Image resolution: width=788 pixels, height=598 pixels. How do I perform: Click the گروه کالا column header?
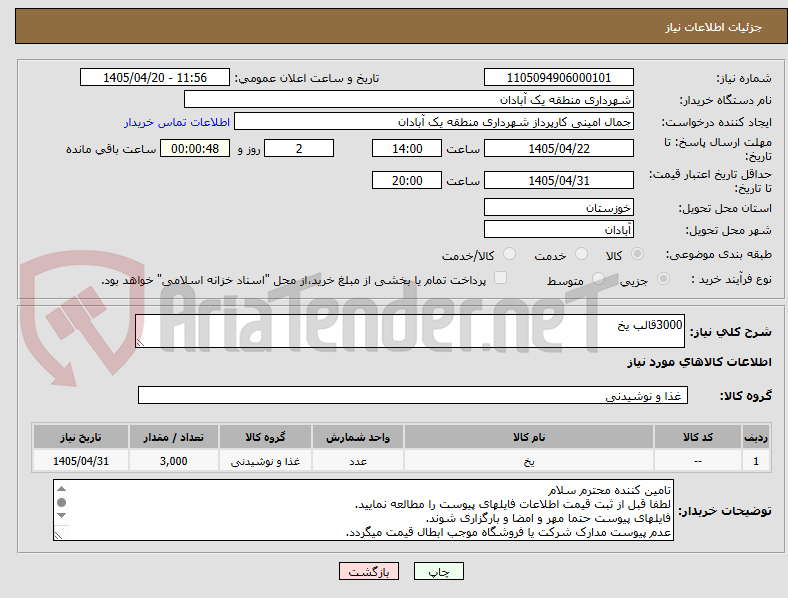coord(265,437)
